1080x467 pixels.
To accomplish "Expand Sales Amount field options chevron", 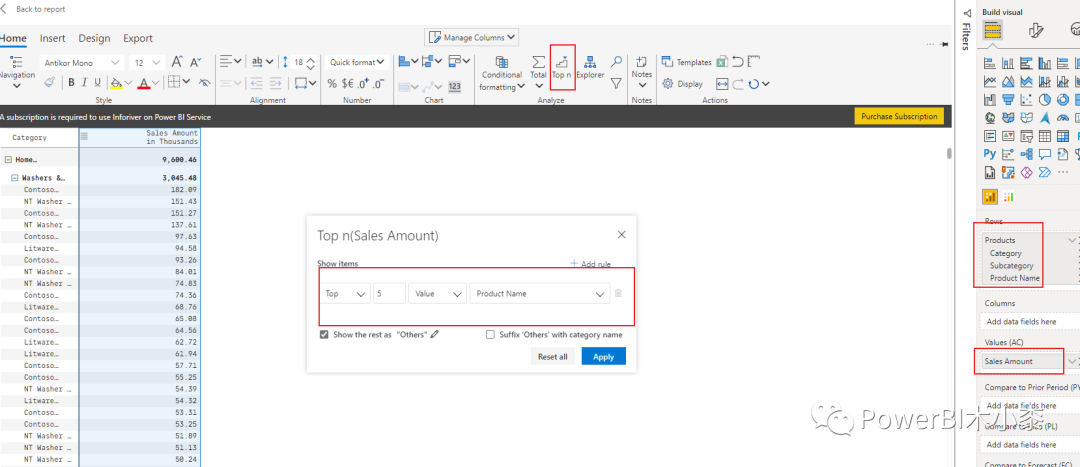I will [x=1071, y=361].
